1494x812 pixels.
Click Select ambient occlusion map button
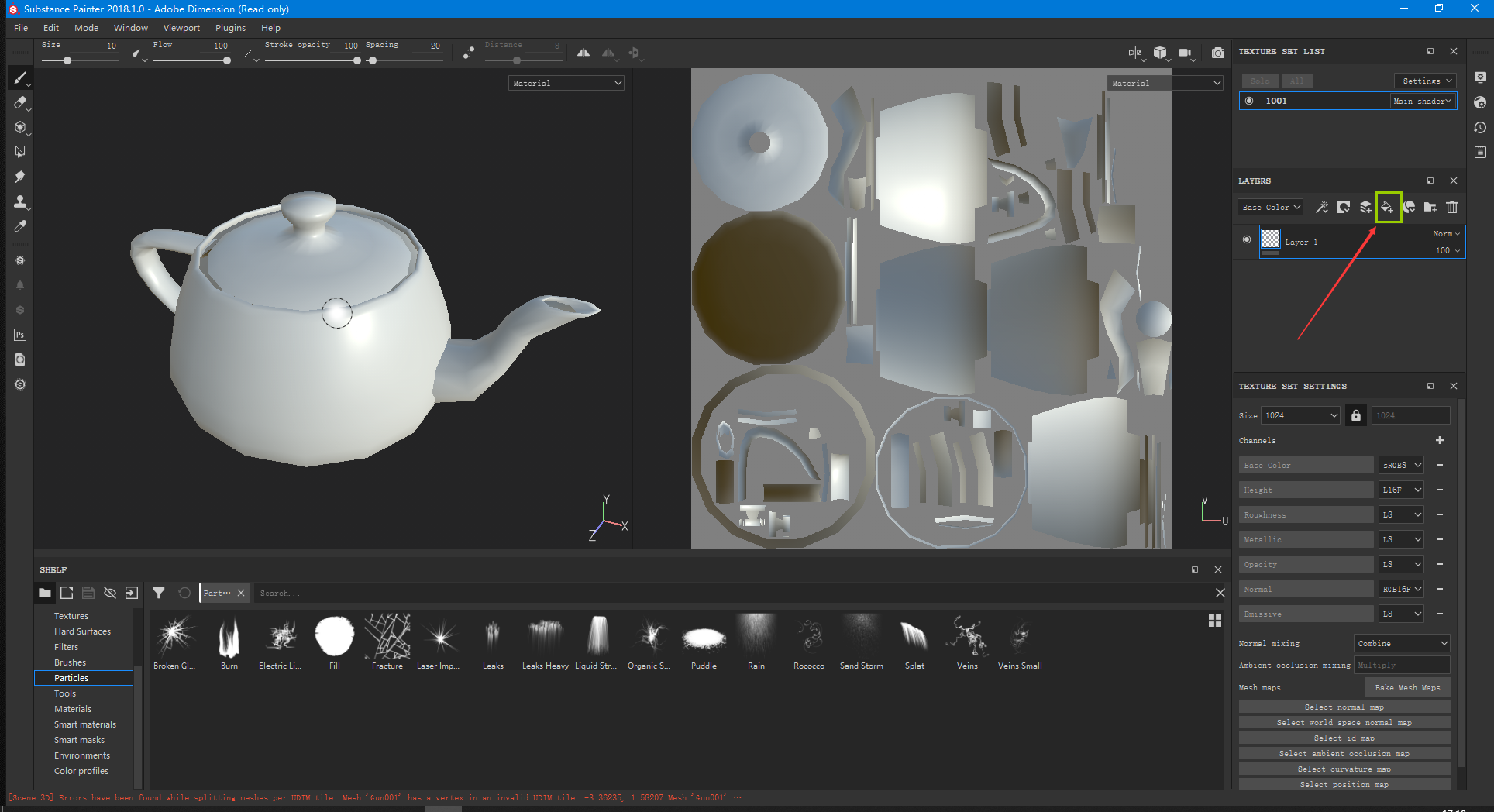point(1344,753)
